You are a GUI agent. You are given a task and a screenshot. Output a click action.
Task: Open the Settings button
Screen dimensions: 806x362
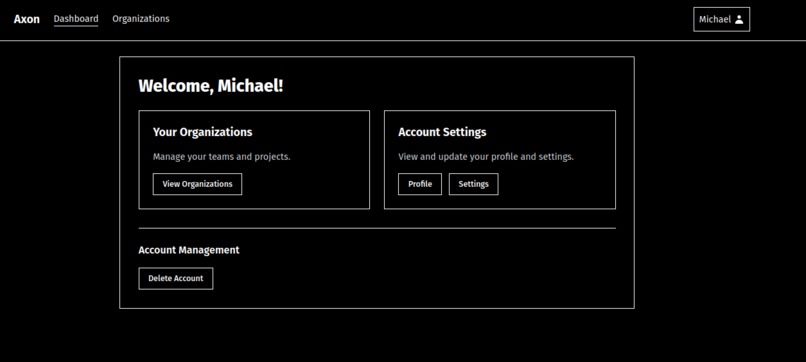(473, 184)
